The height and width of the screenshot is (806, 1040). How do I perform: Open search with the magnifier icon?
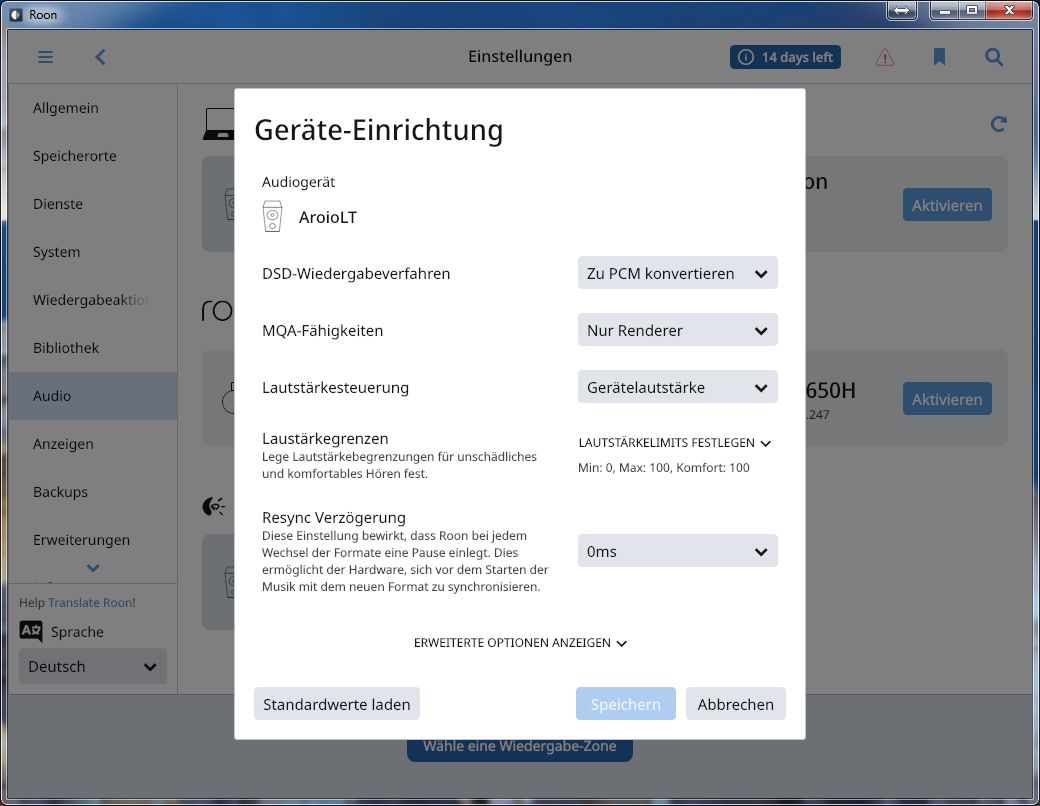point(994,57)
